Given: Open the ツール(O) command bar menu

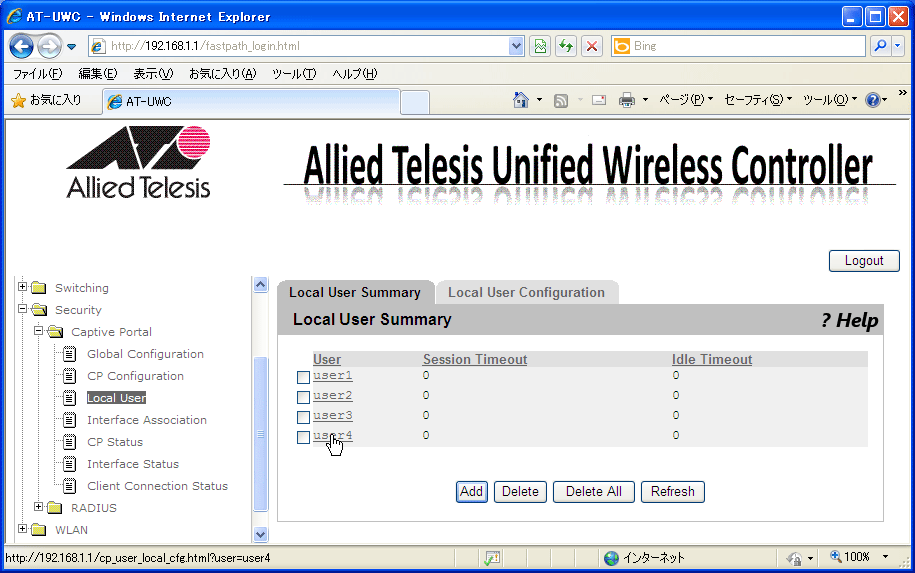Looking at the screenshot, I should (829, 100).
